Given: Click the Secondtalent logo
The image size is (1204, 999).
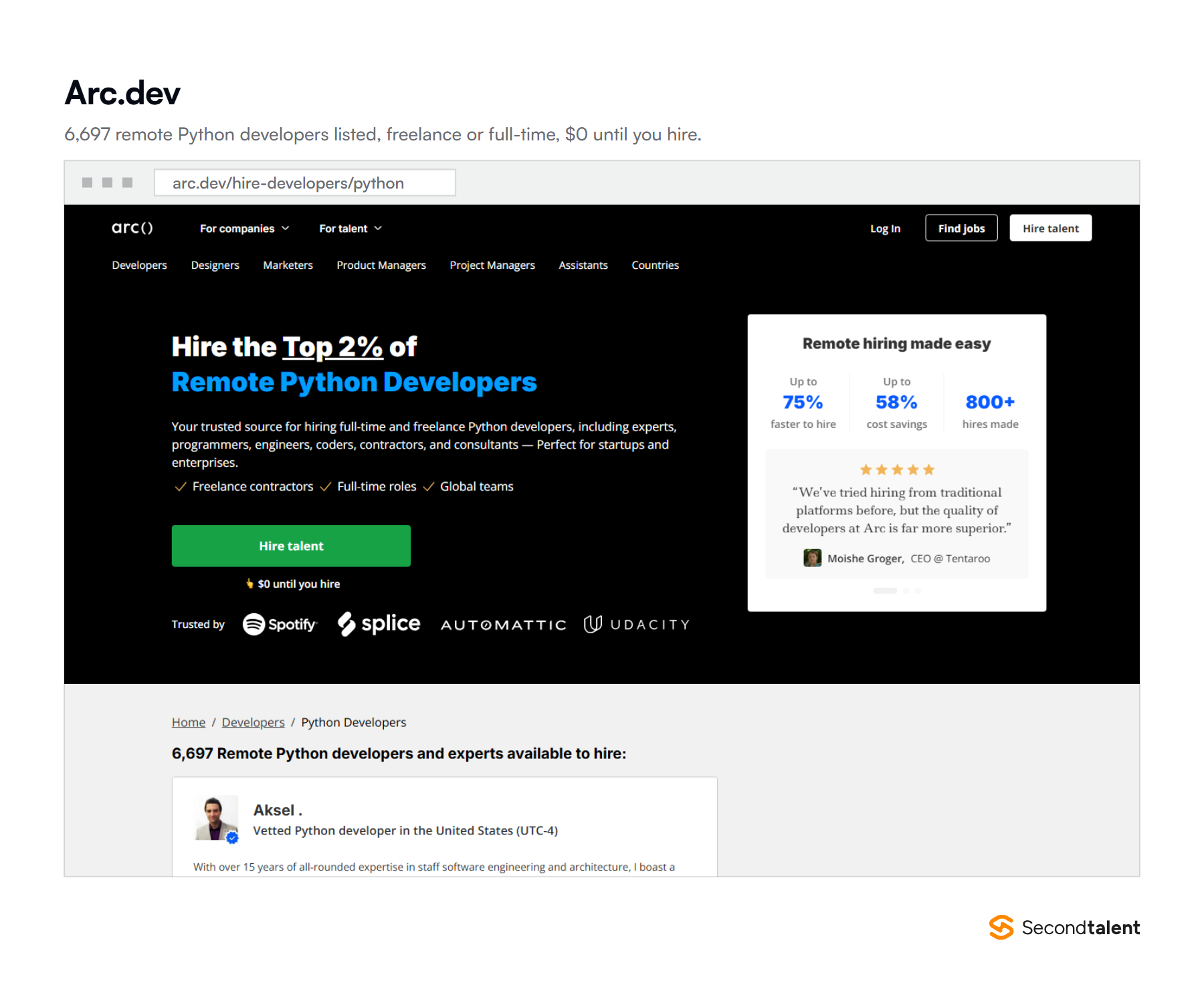Looking at the screenshot, I should coord(1064,927).
